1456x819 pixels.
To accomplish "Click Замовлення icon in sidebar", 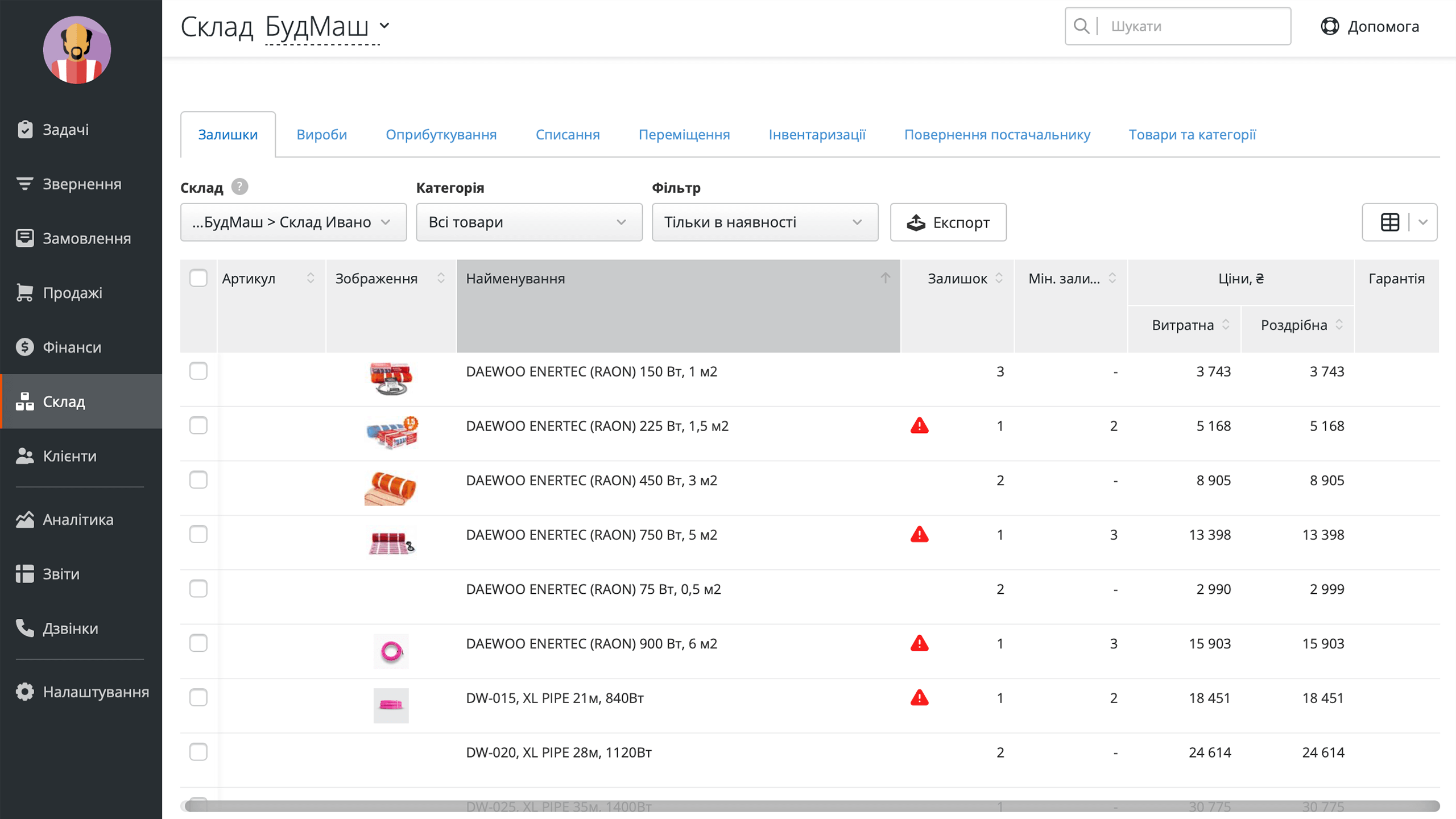I will coord(24,238).
